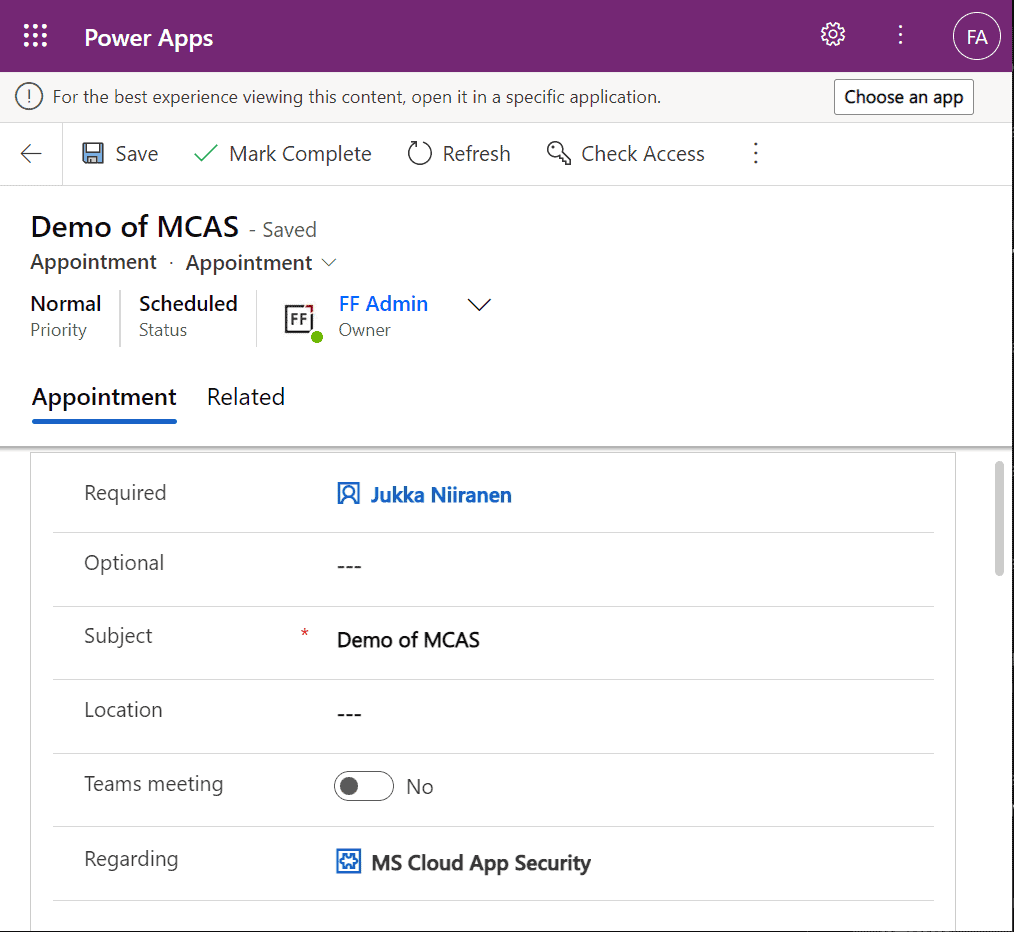The image size is (1014, 932).
Task: Open the Check Access command
Action: pos(625,154)
